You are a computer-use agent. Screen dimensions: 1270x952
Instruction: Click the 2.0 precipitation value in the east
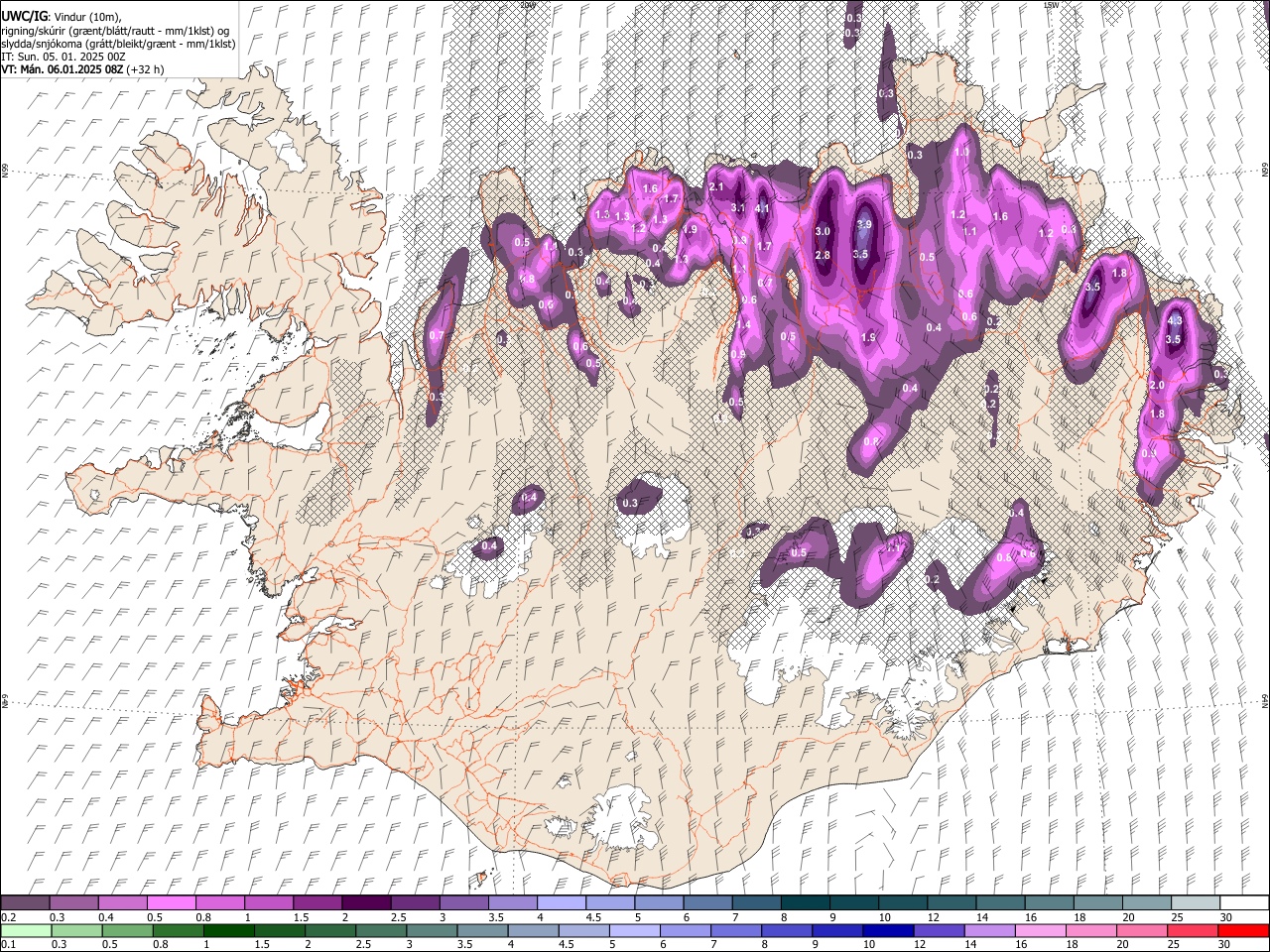coord(1157,385)
